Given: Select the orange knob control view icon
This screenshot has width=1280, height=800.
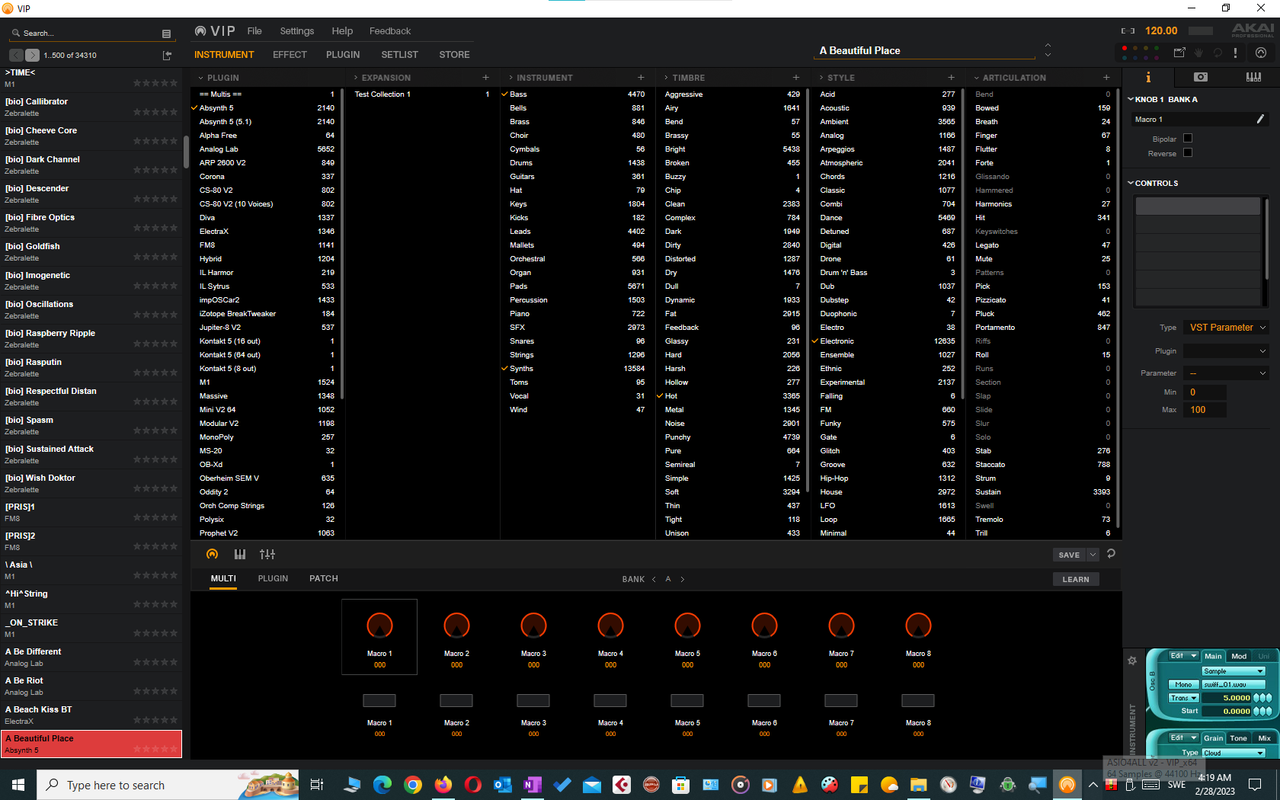Looking at the screenshot, I should point(212,554).
